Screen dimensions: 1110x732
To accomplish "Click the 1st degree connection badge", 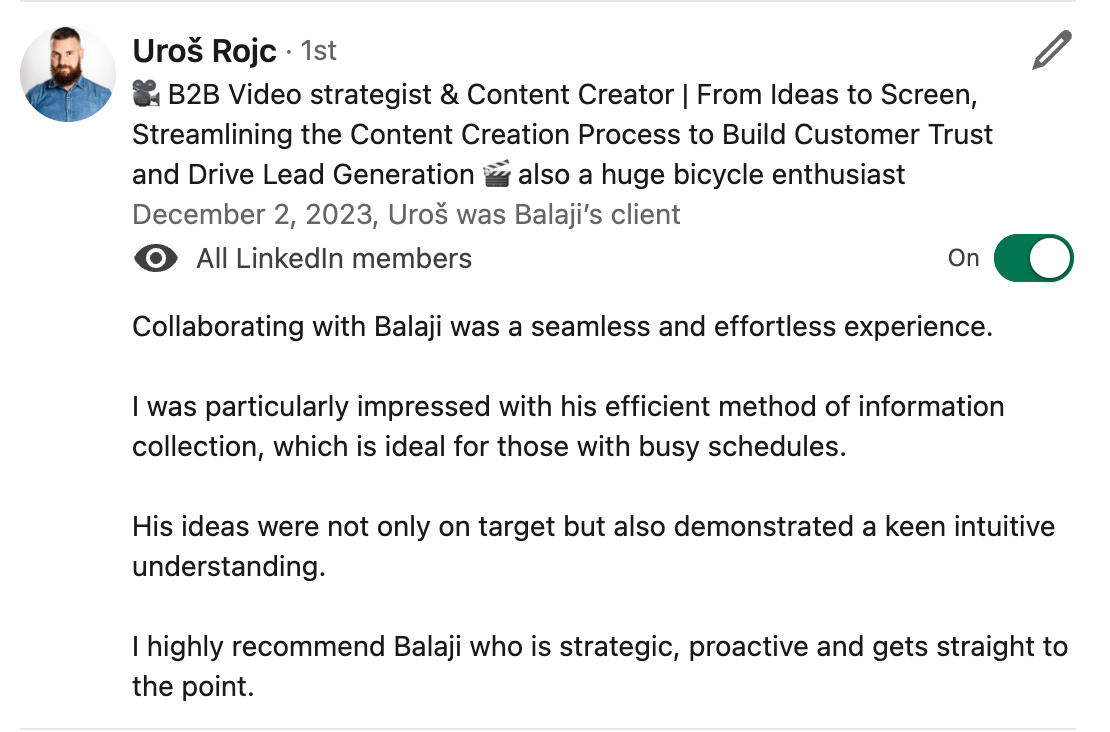I will 319,51.
